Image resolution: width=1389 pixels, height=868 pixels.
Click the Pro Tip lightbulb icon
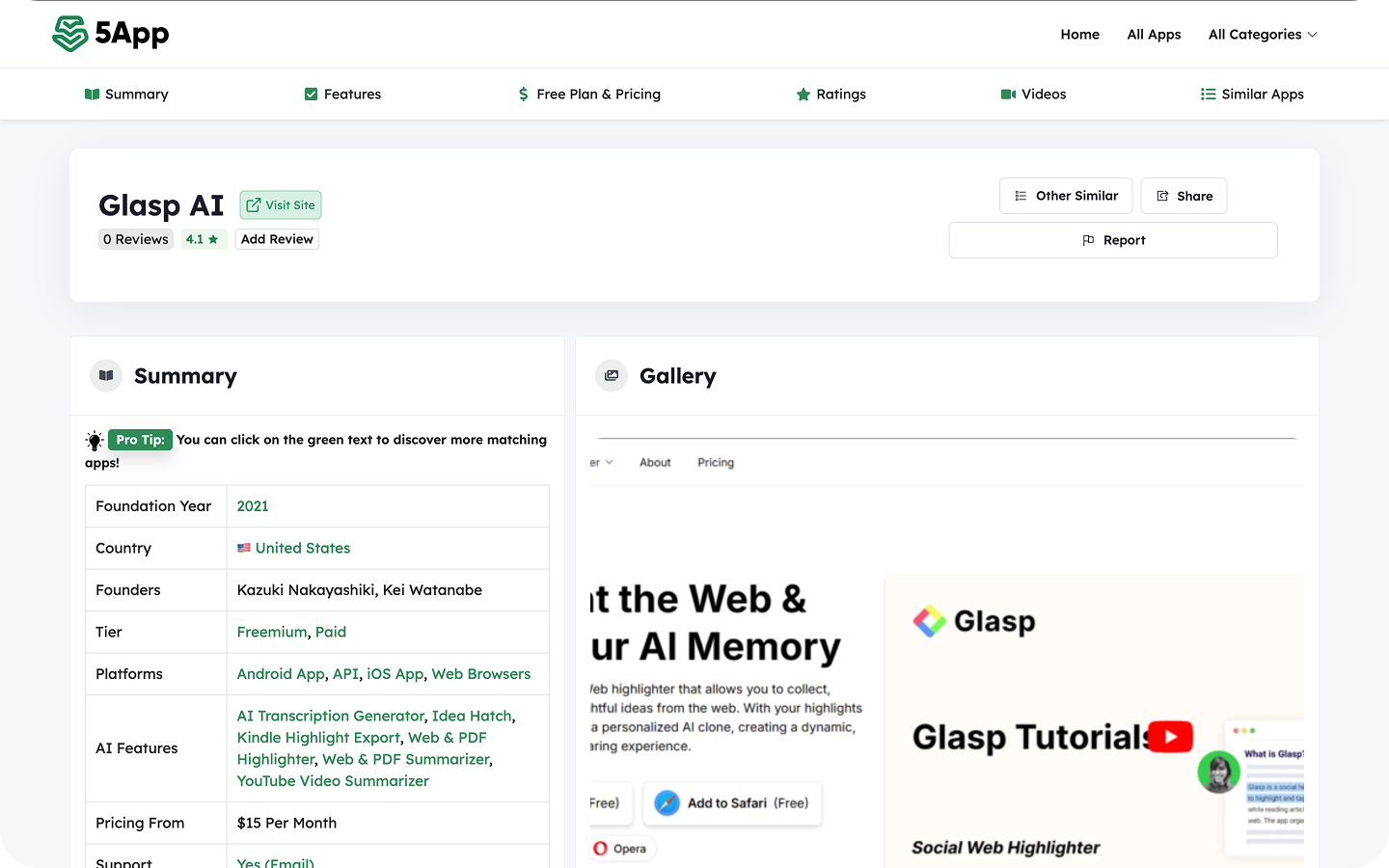(95, 441)
